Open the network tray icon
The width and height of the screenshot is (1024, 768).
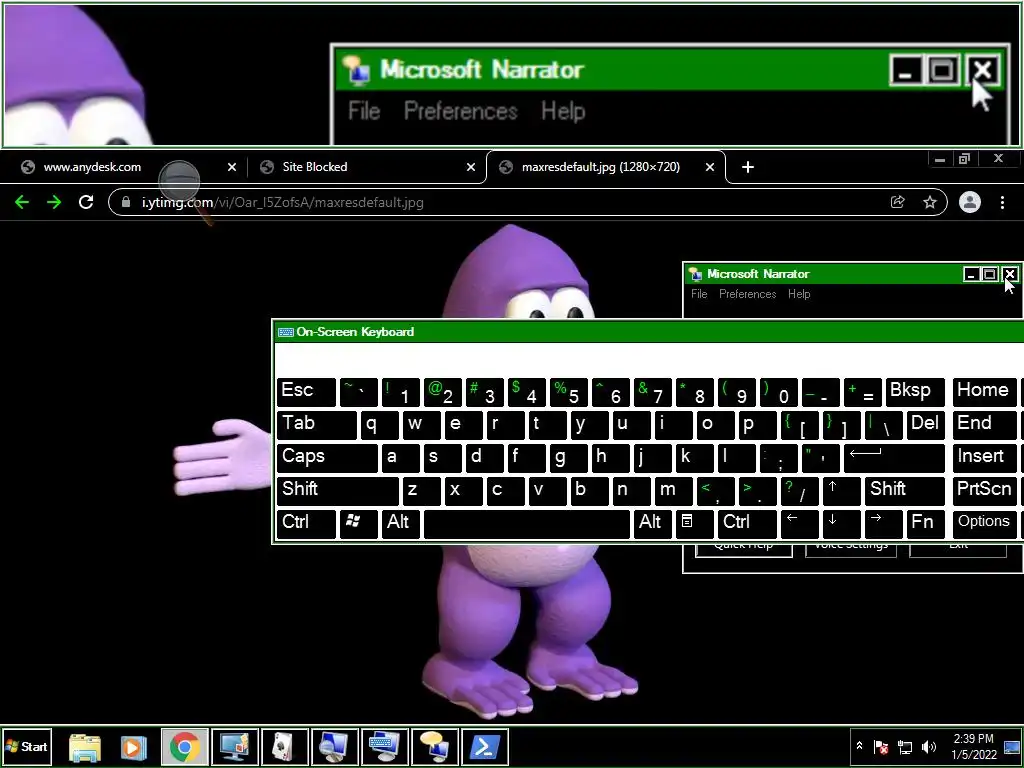click(x=905, y=747)
